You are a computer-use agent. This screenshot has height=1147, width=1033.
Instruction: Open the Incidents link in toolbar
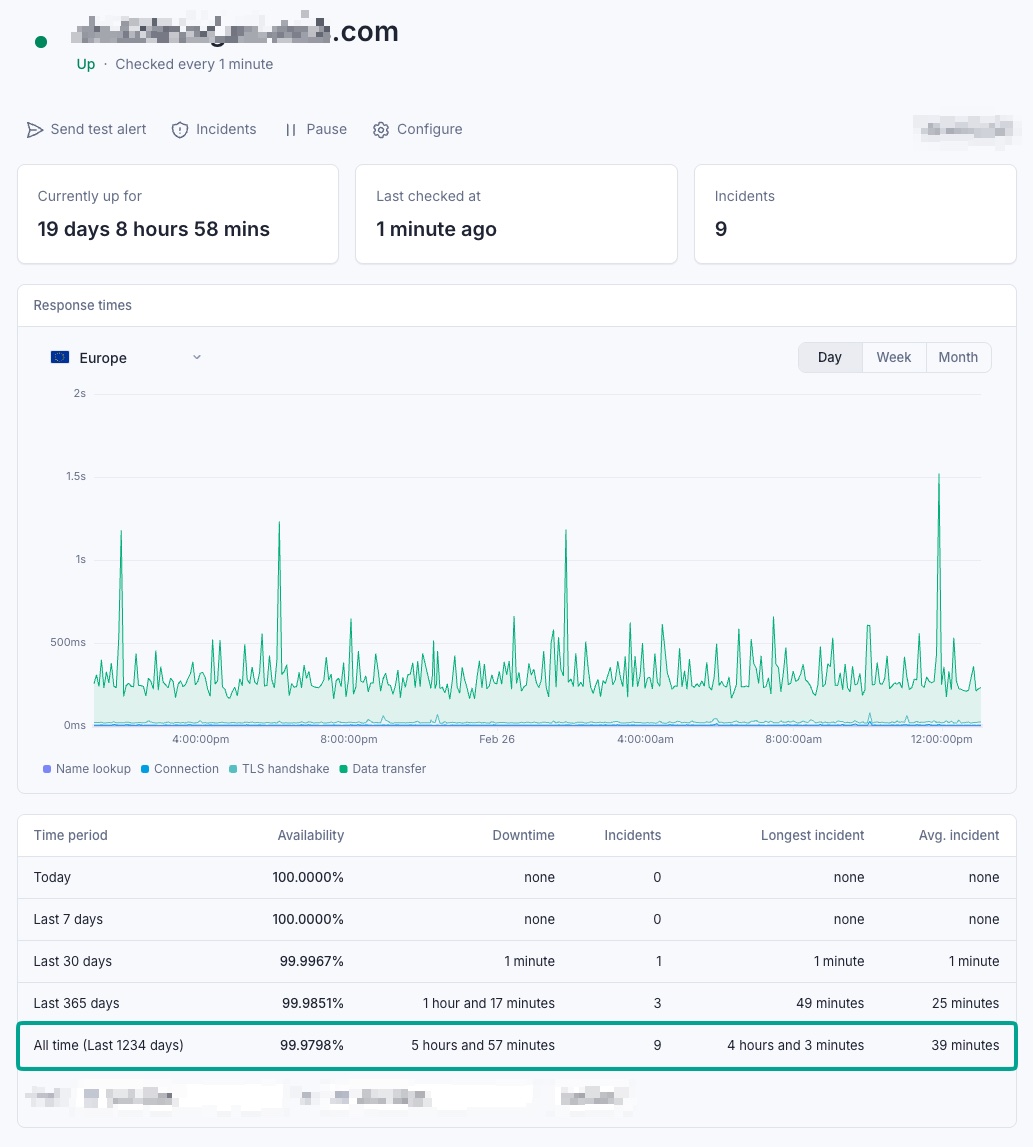(226, 129)
